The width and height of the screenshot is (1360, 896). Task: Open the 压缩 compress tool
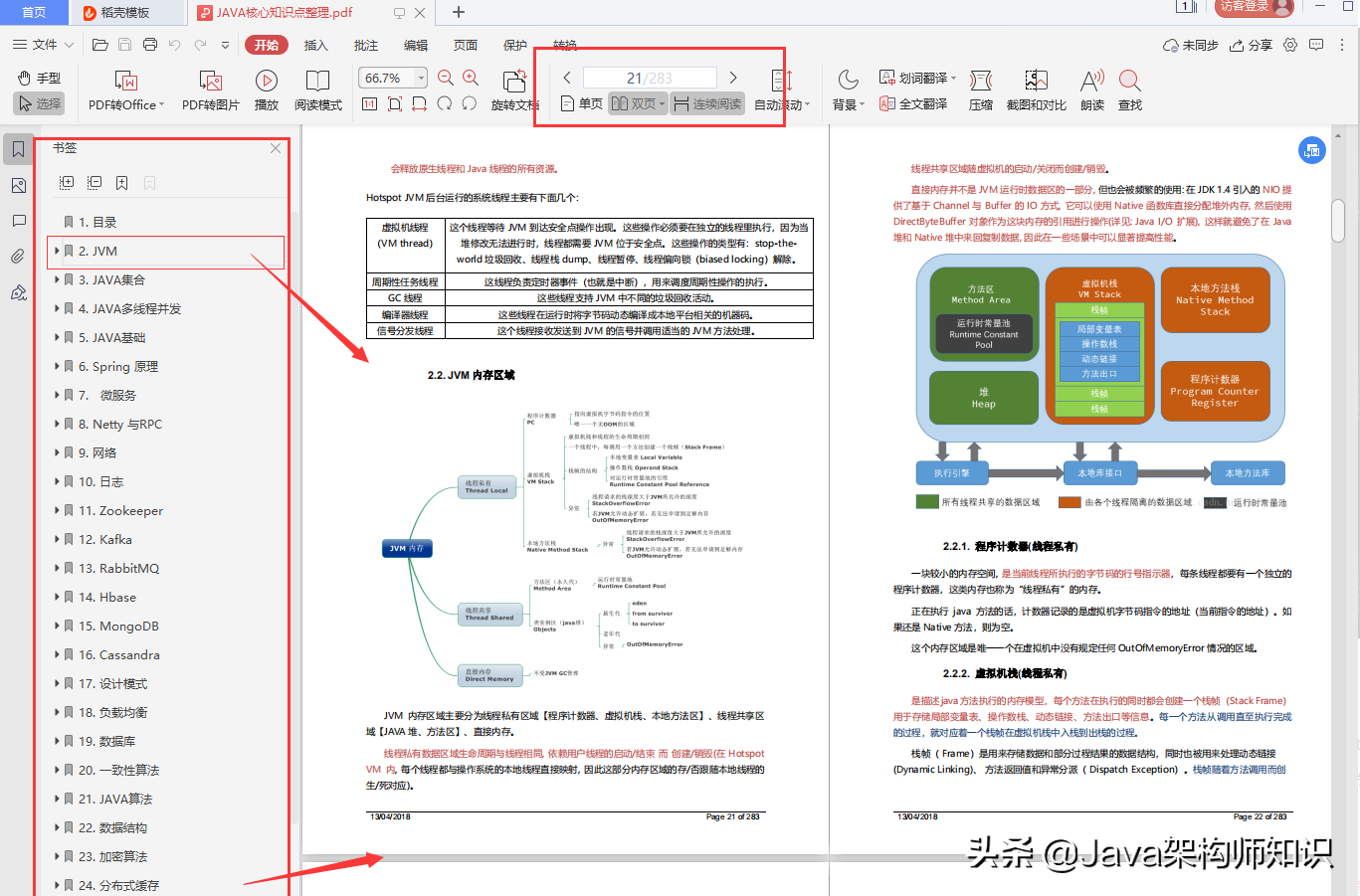point(981,90)
